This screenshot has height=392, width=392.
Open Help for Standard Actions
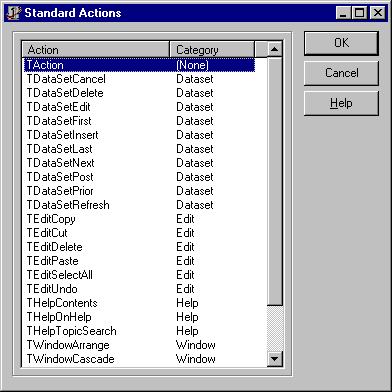[x=341, y=103]
